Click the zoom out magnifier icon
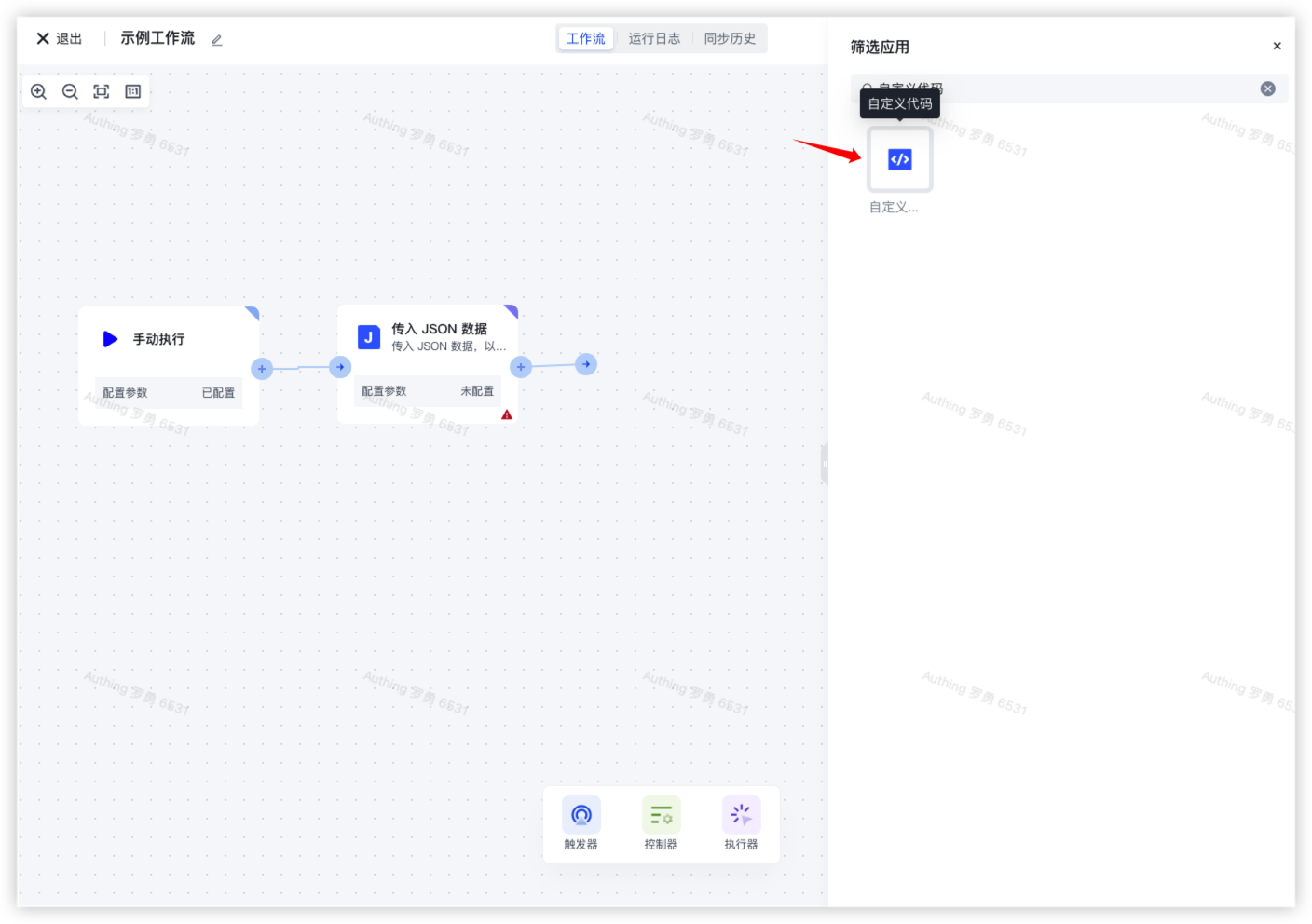The width and height of the screenshot is (1312, 924). [x=70, y=91]
